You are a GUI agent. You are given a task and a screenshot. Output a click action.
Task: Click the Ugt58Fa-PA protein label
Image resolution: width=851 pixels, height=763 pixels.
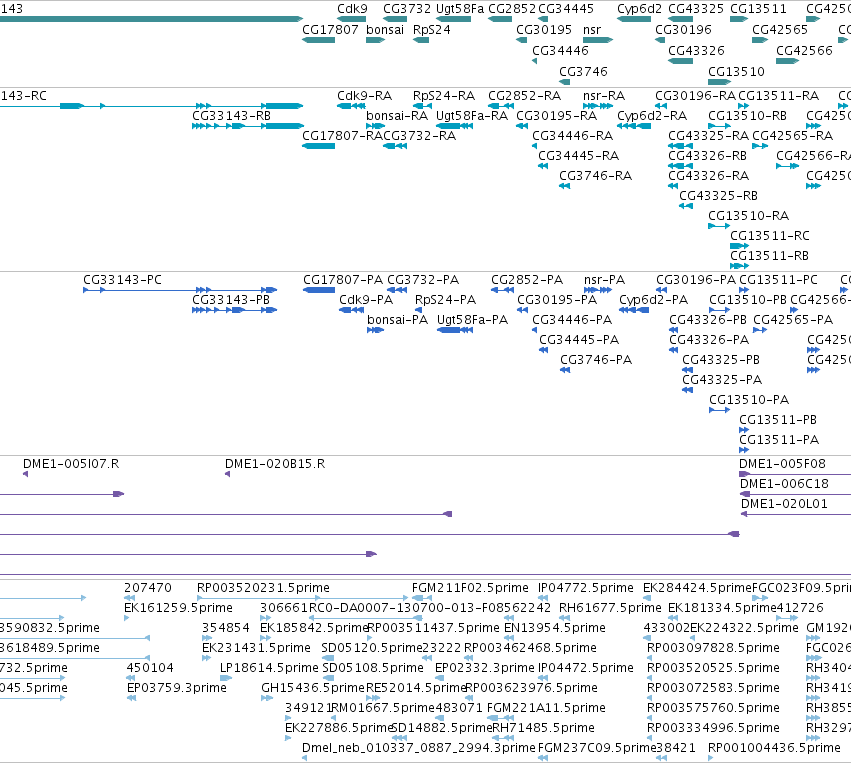click(472, 320)
